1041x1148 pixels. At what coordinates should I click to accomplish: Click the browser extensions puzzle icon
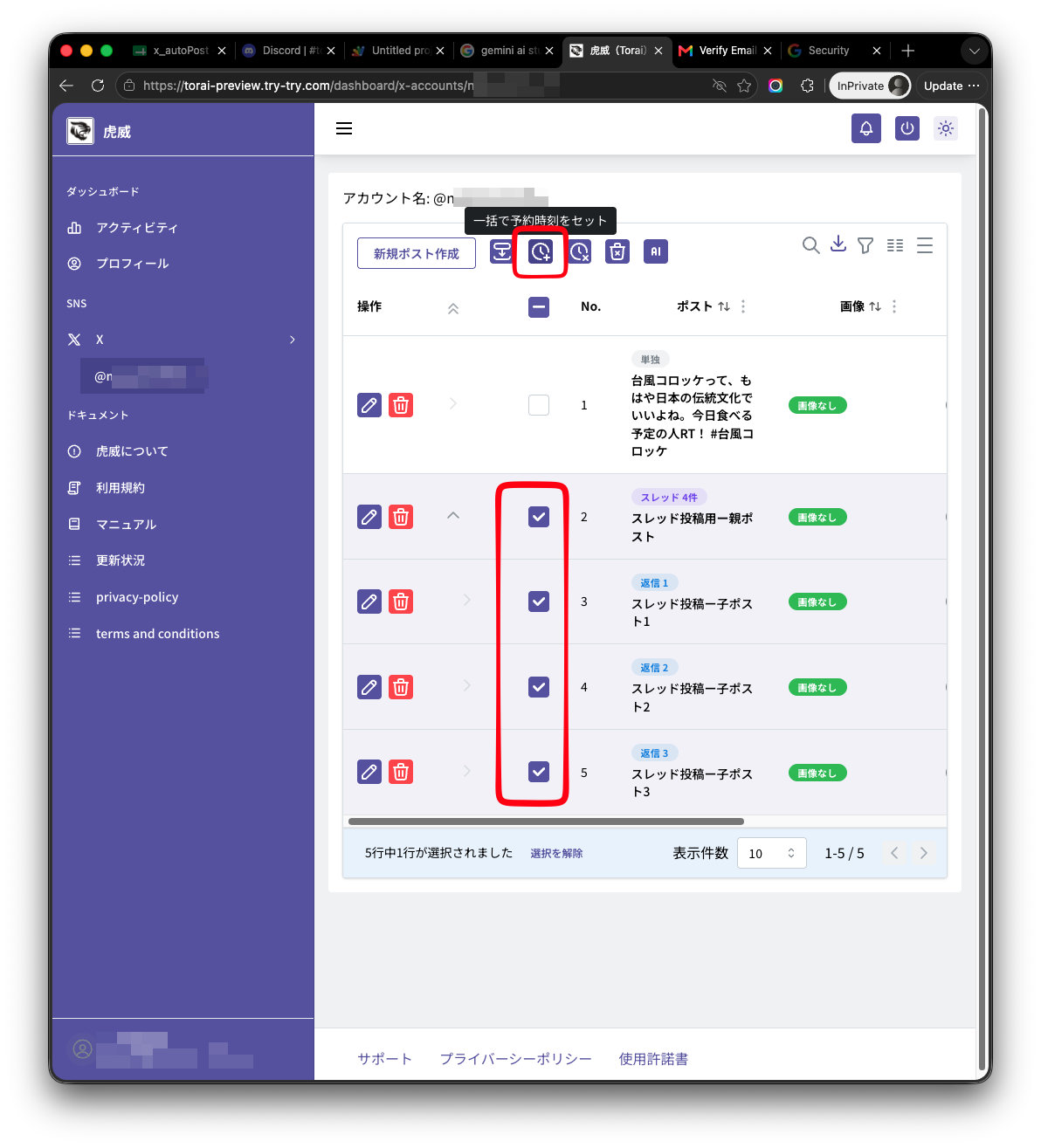click(x=807, y=86)
